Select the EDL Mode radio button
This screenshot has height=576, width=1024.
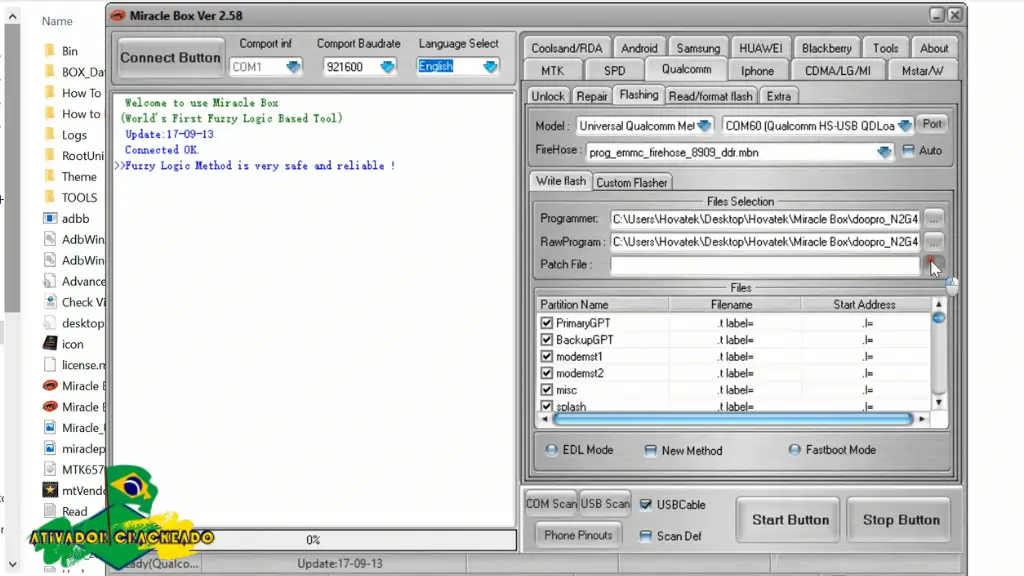(x=552, y=450)
